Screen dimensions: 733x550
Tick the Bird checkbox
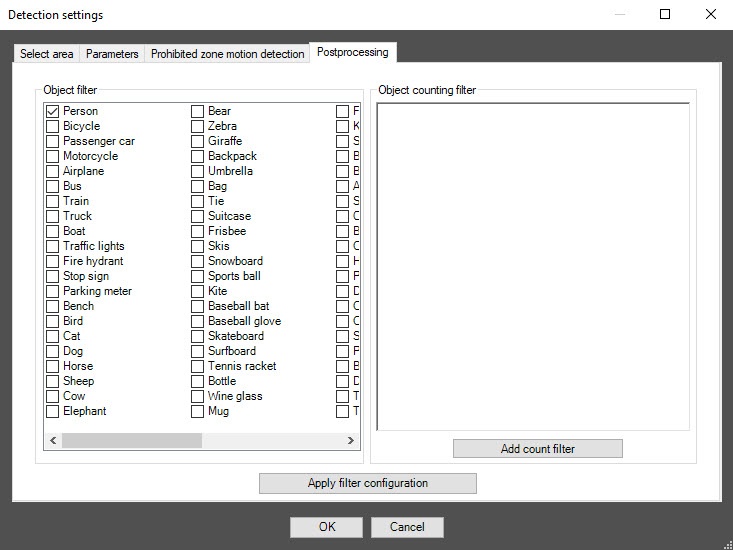(x=52, y=321)
